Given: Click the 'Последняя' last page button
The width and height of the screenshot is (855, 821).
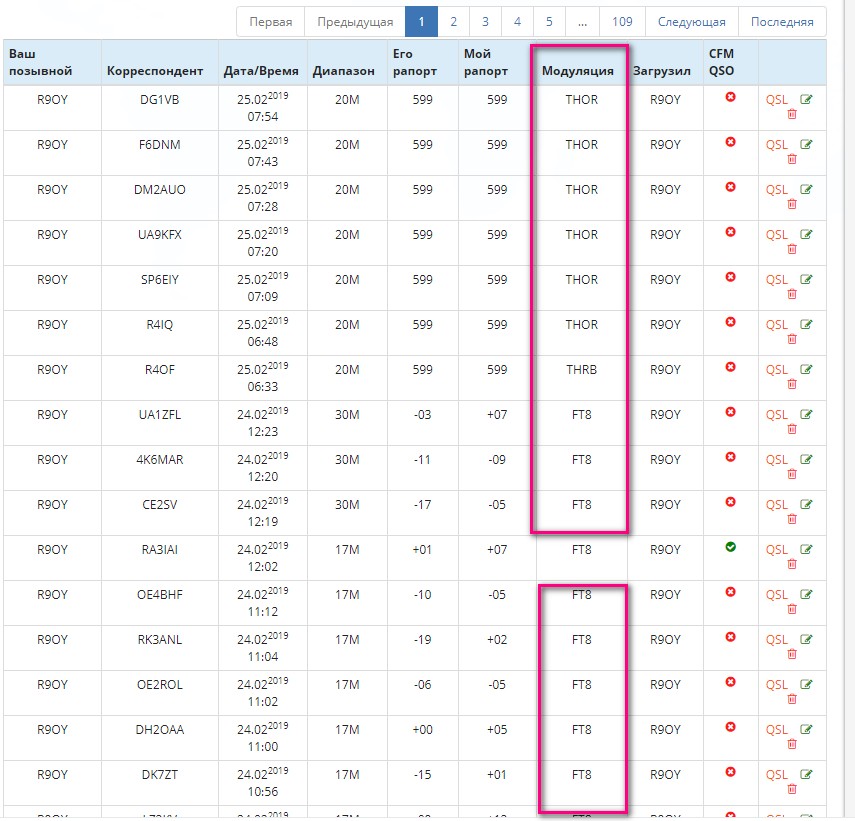Looking at the screenshot, I should click(x=782, y=21).
